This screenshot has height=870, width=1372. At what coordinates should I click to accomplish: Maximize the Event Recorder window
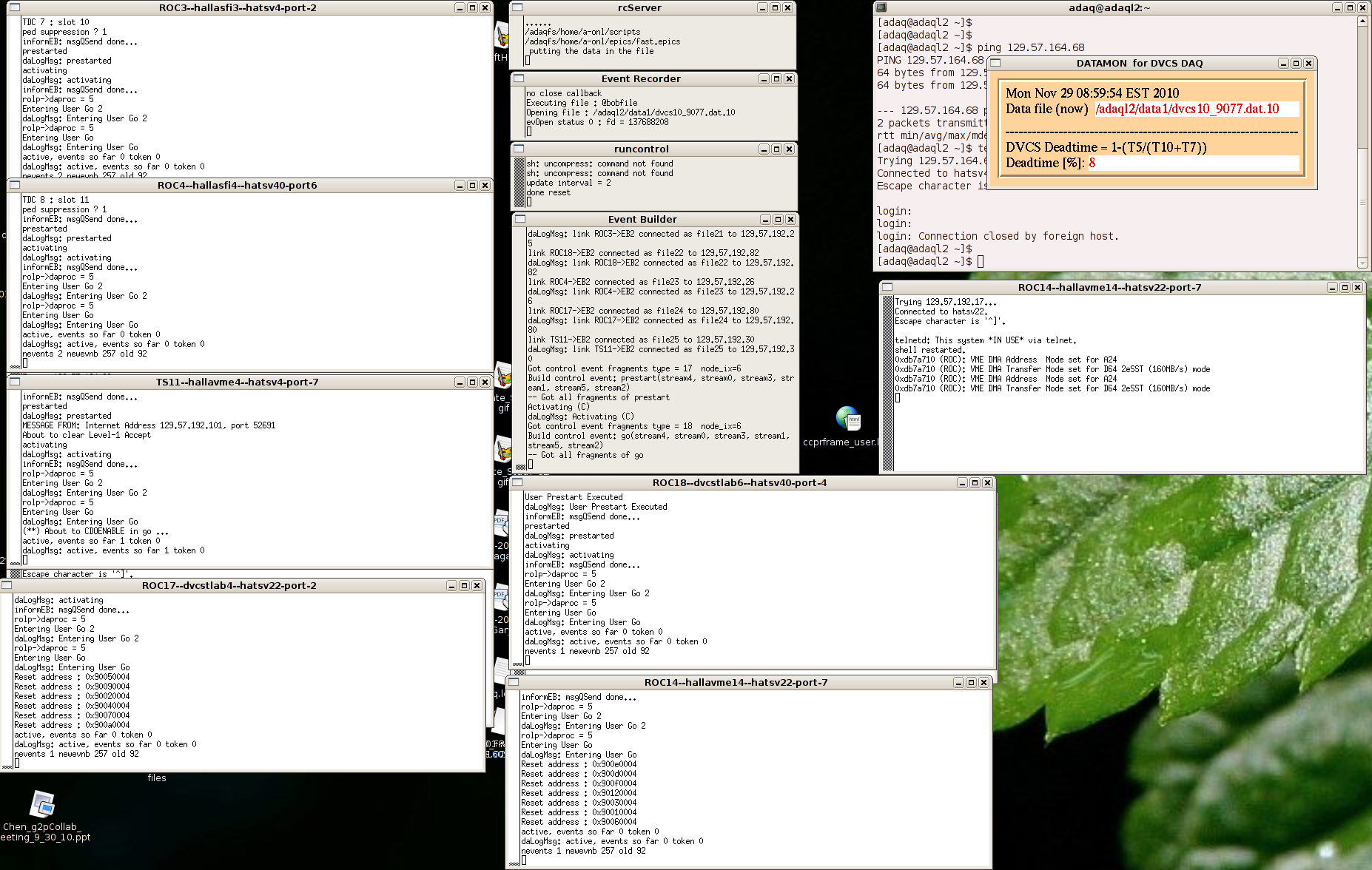tap(776, 78)
